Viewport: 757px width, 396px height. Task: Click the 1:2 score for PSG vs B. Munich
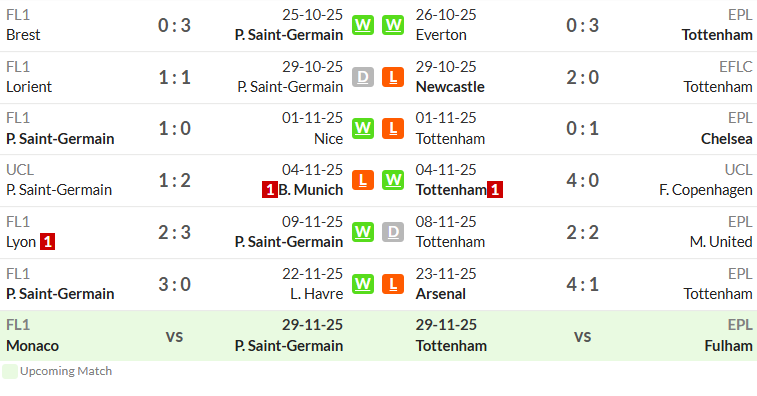pyautogui.click(x=174, y=180)
